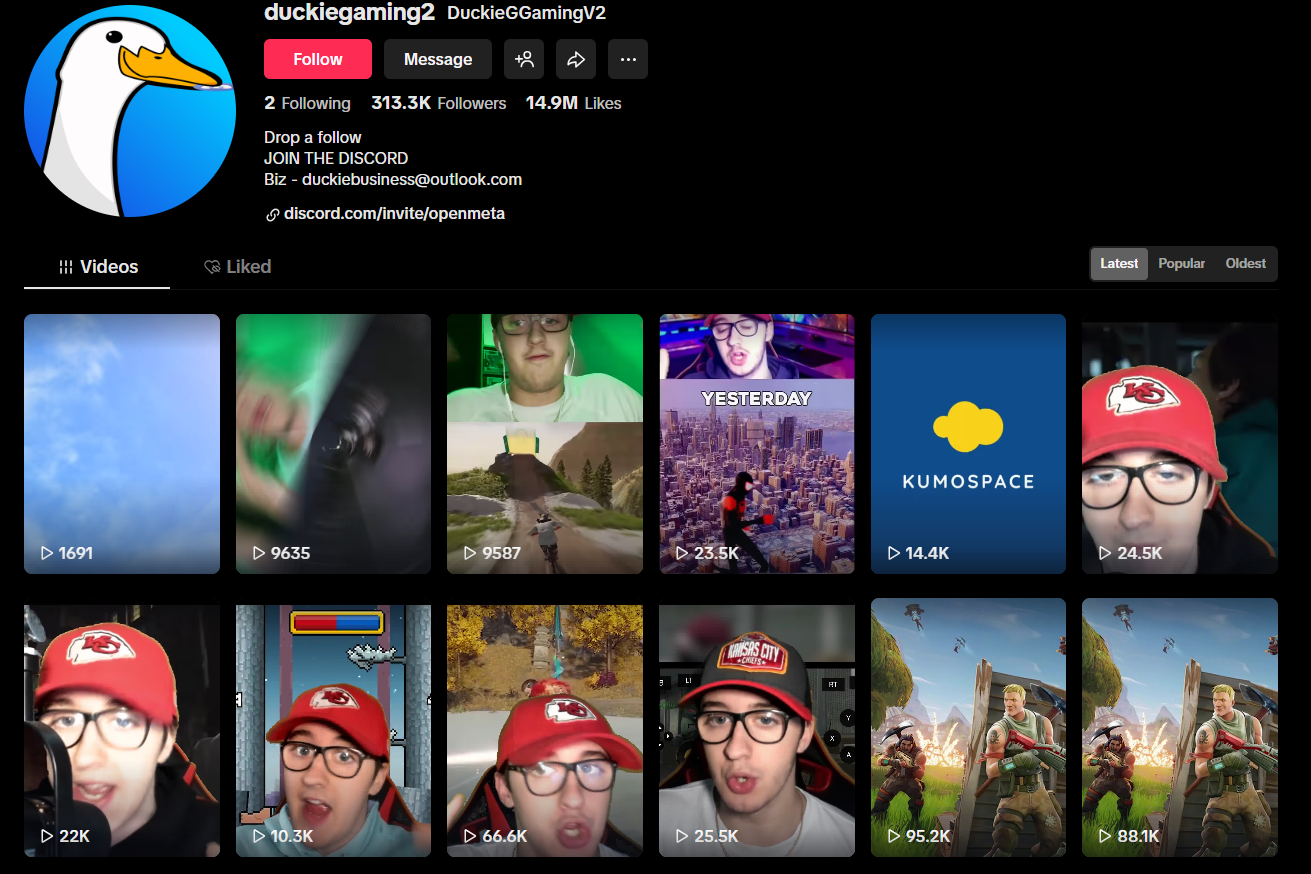Send a Message to duckiegaming2
Viewport: 1311px width, 874px height.
[x=437, y=59]
